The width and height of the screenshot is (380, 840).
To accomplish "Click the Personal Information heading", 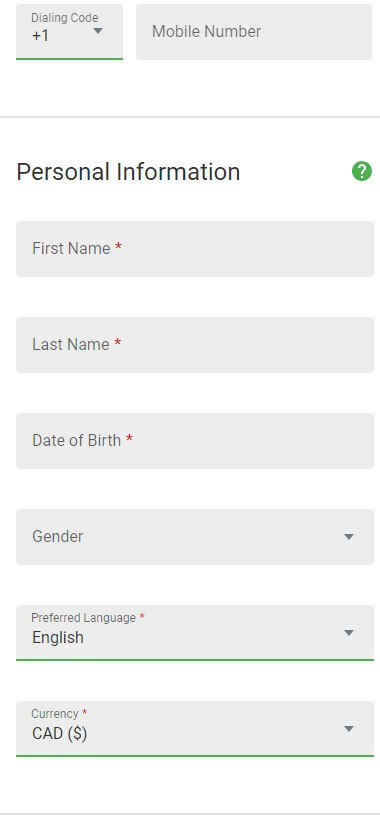I will [x=128, y=172].
